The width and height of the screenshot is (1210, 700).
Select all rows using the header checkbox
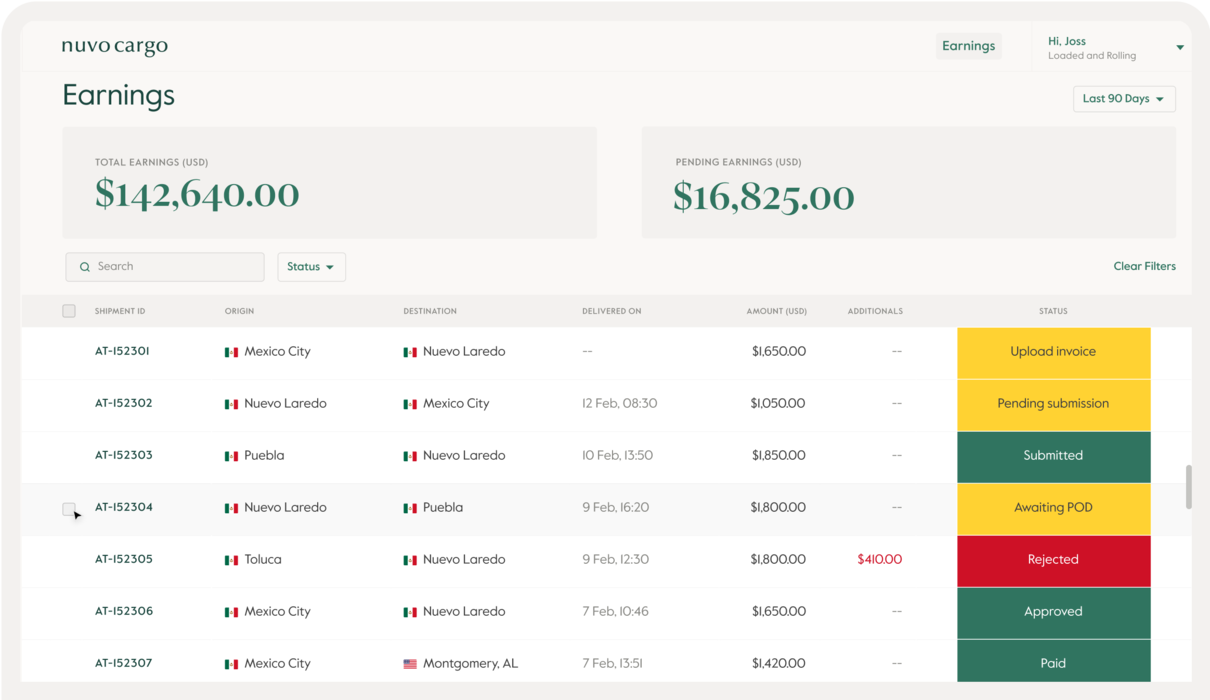tap(68, 310)
